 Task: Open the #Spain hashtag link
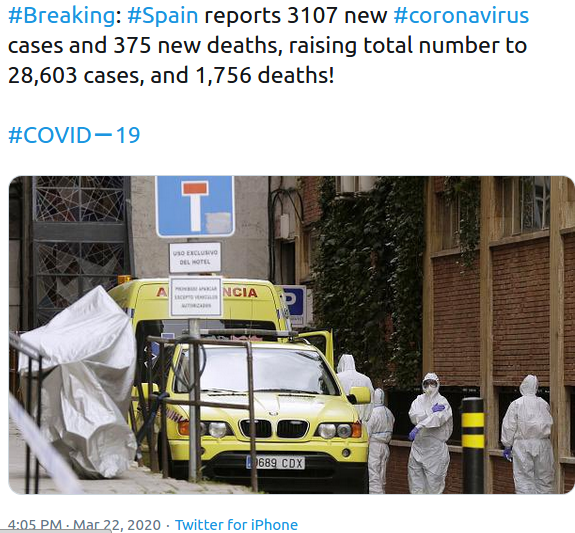(162, 15)
